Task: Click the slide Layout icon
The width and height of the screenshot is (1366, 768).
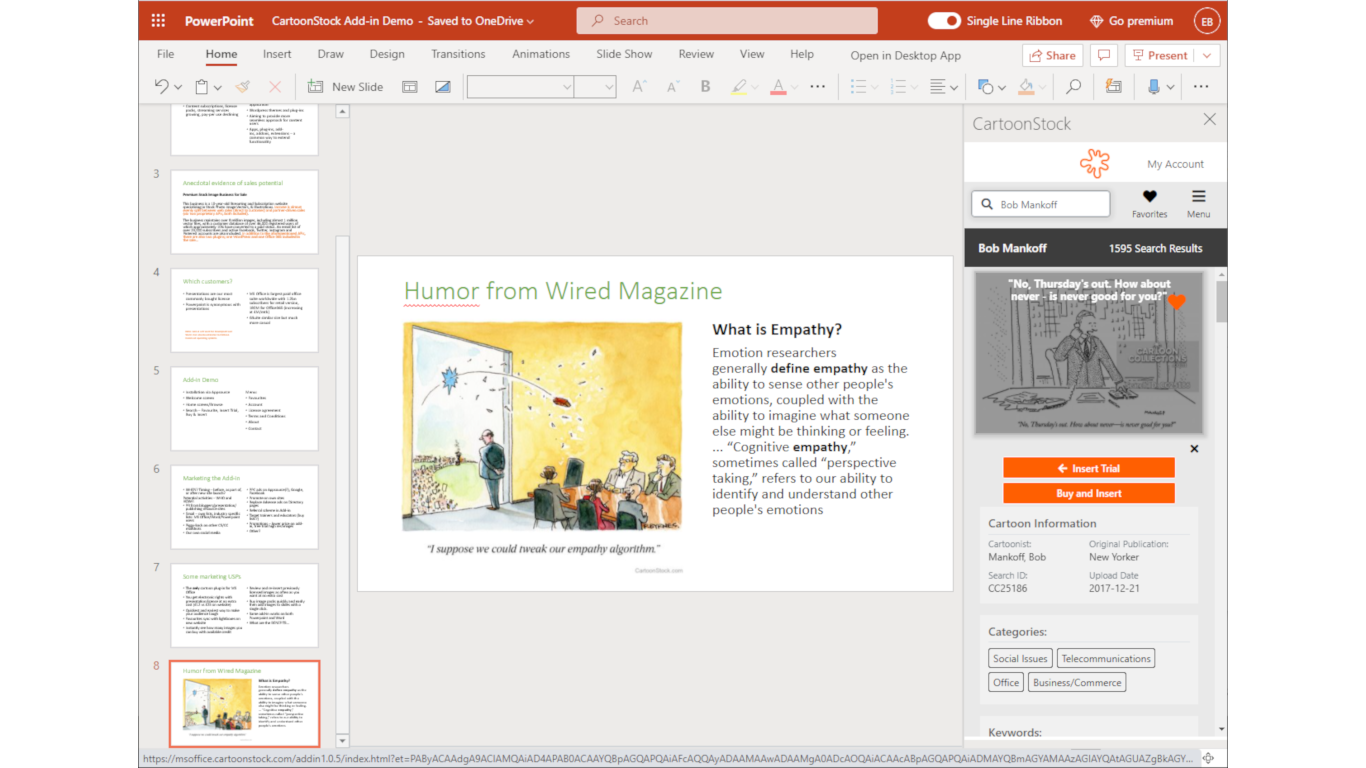Action: pyautogui.click(x=409, y=87)
